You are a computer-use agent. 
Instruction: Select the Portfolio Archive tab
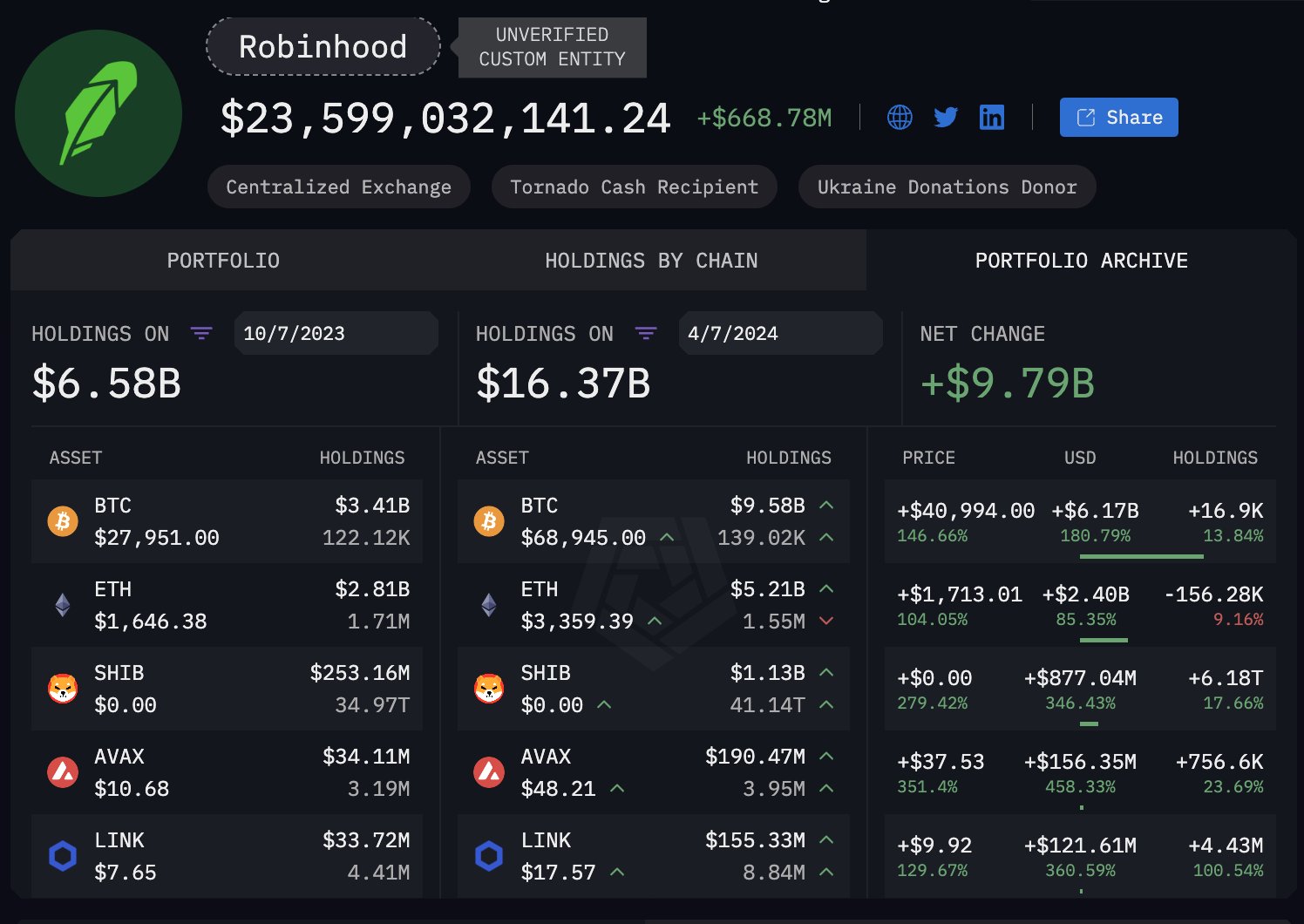(x=1082, y=261)
